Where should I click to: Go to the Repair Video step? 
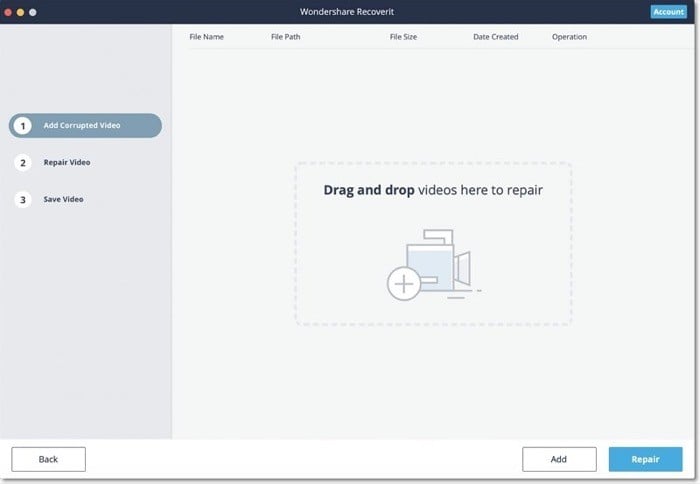[67, 163]
